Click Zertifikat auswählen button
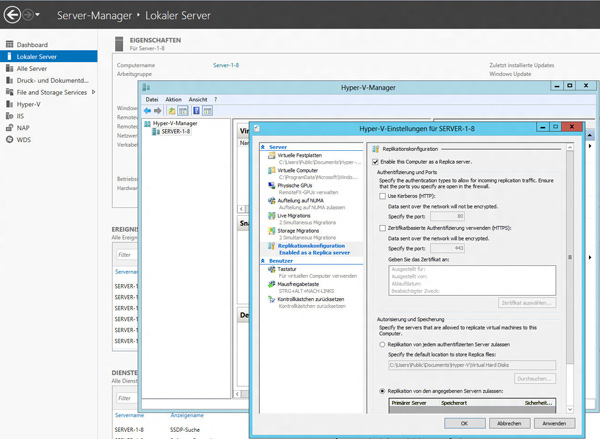The image size is (600, 439). 527,303
